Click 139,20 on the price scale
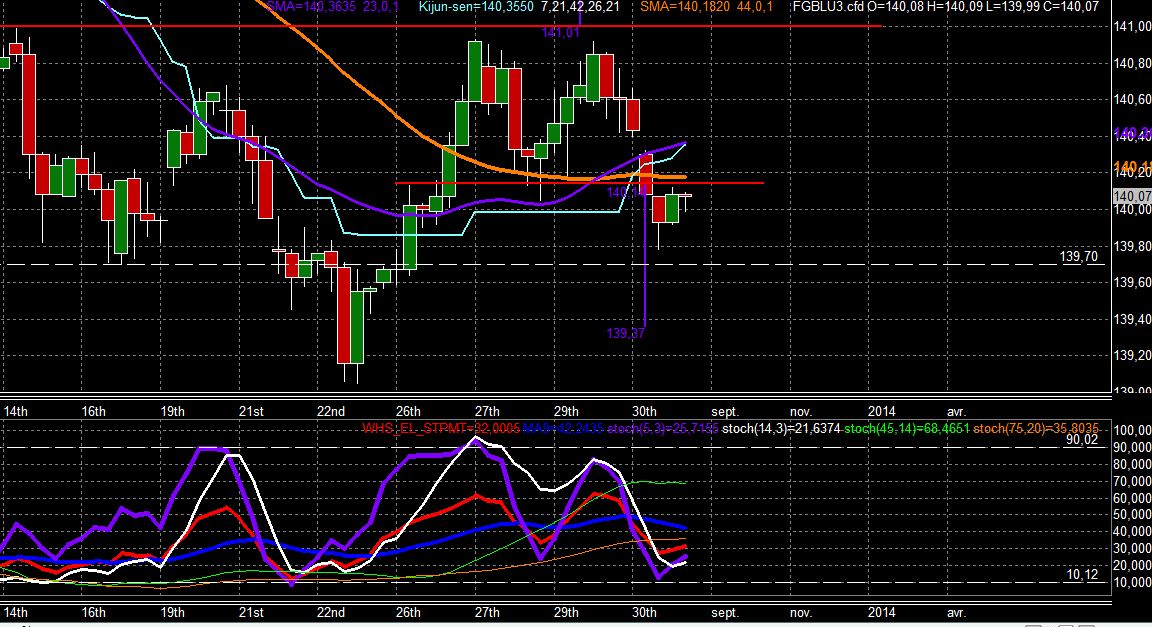 tap(1132, 356)
